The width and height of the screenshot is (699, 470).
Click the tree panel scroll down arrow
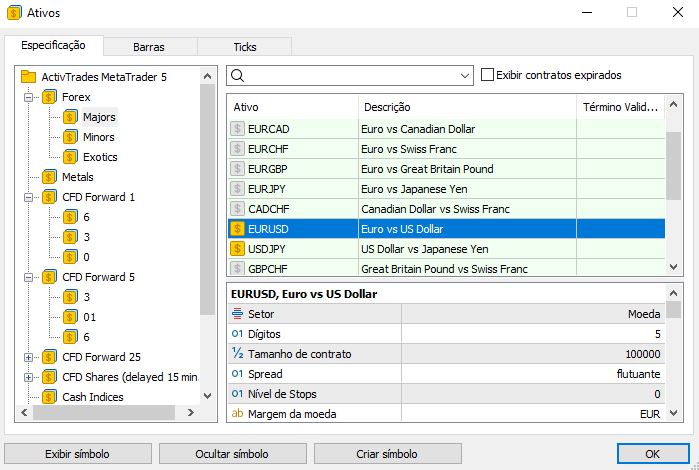click(207, 396)
